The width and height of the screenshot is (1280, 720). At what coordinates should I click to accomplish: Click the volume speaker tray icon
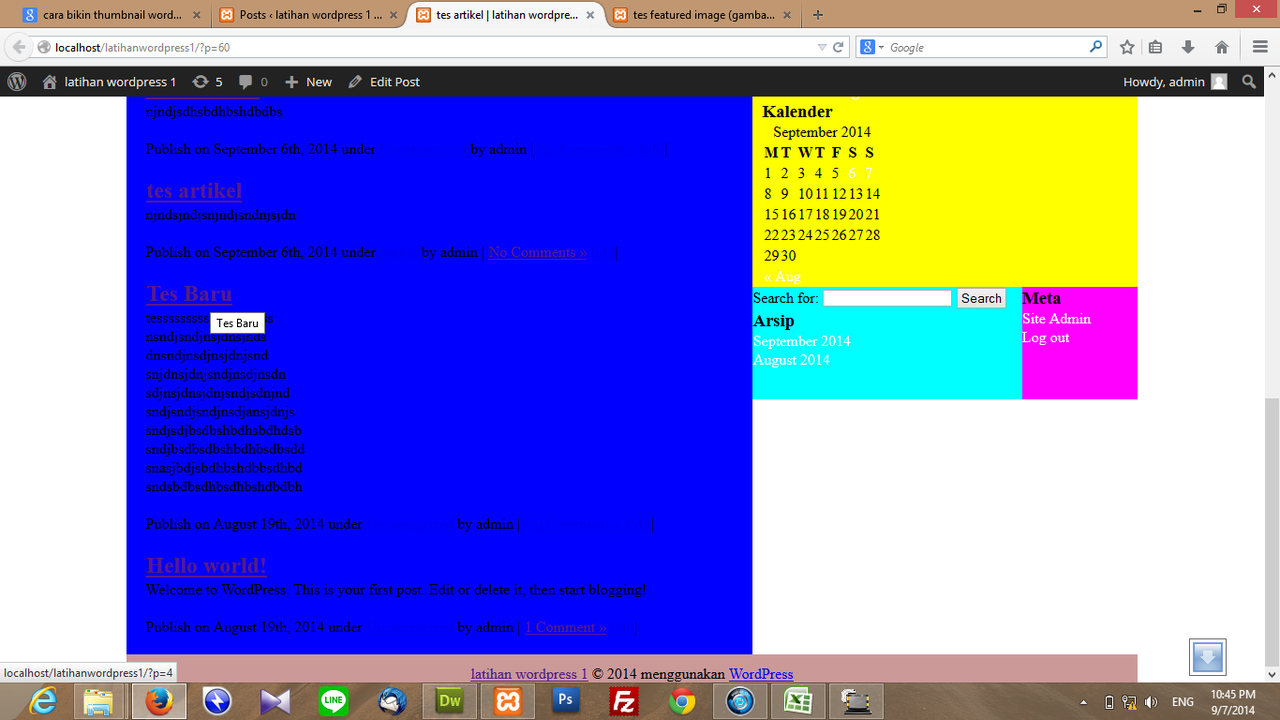tap(1151, 702)
